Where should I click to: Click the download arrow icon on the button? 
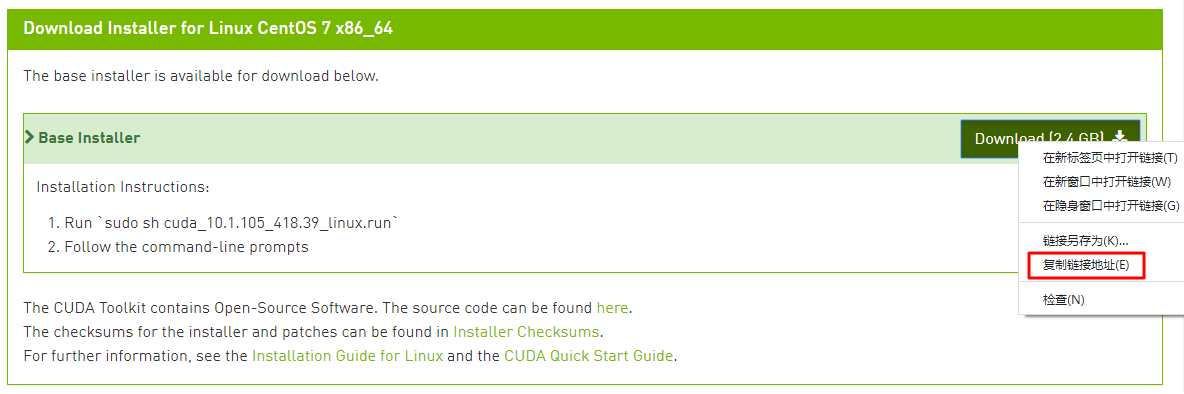1121,136
